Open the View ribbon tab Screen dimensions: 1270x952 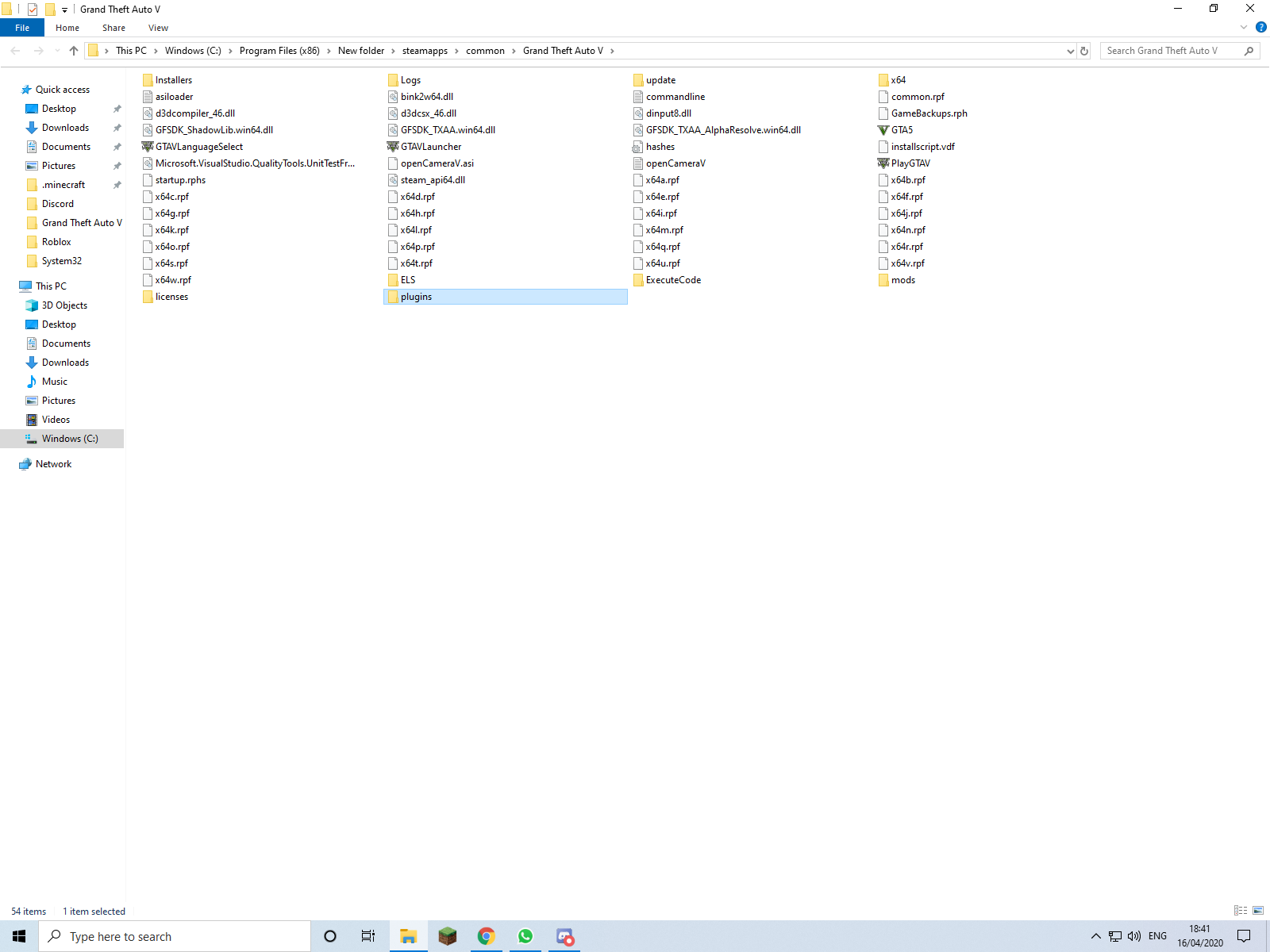click(158, 28)
